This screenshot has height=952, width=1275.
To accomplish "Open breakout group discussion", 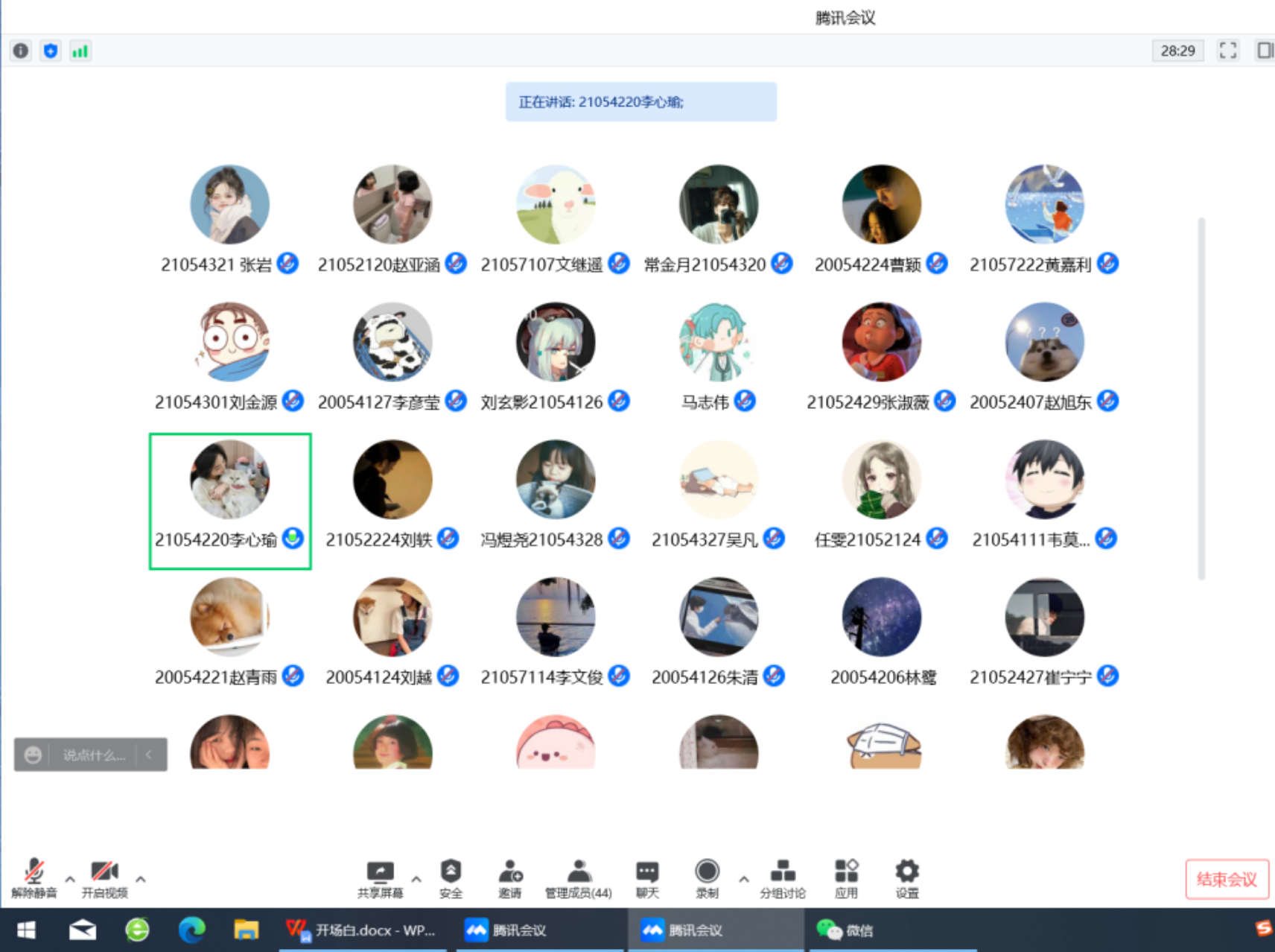I will pyautogui.click(x=782, y=878).
